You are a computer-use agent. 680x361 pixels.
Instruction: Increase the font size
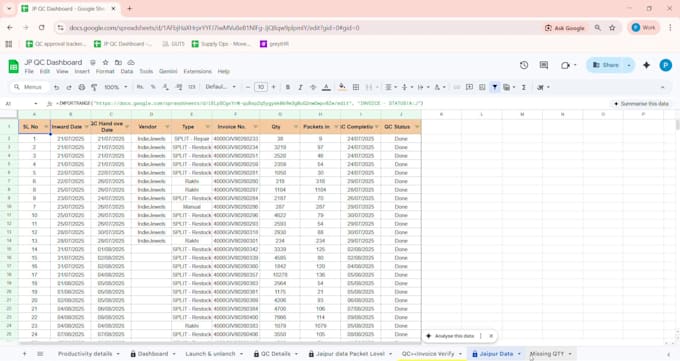[274, 87]
